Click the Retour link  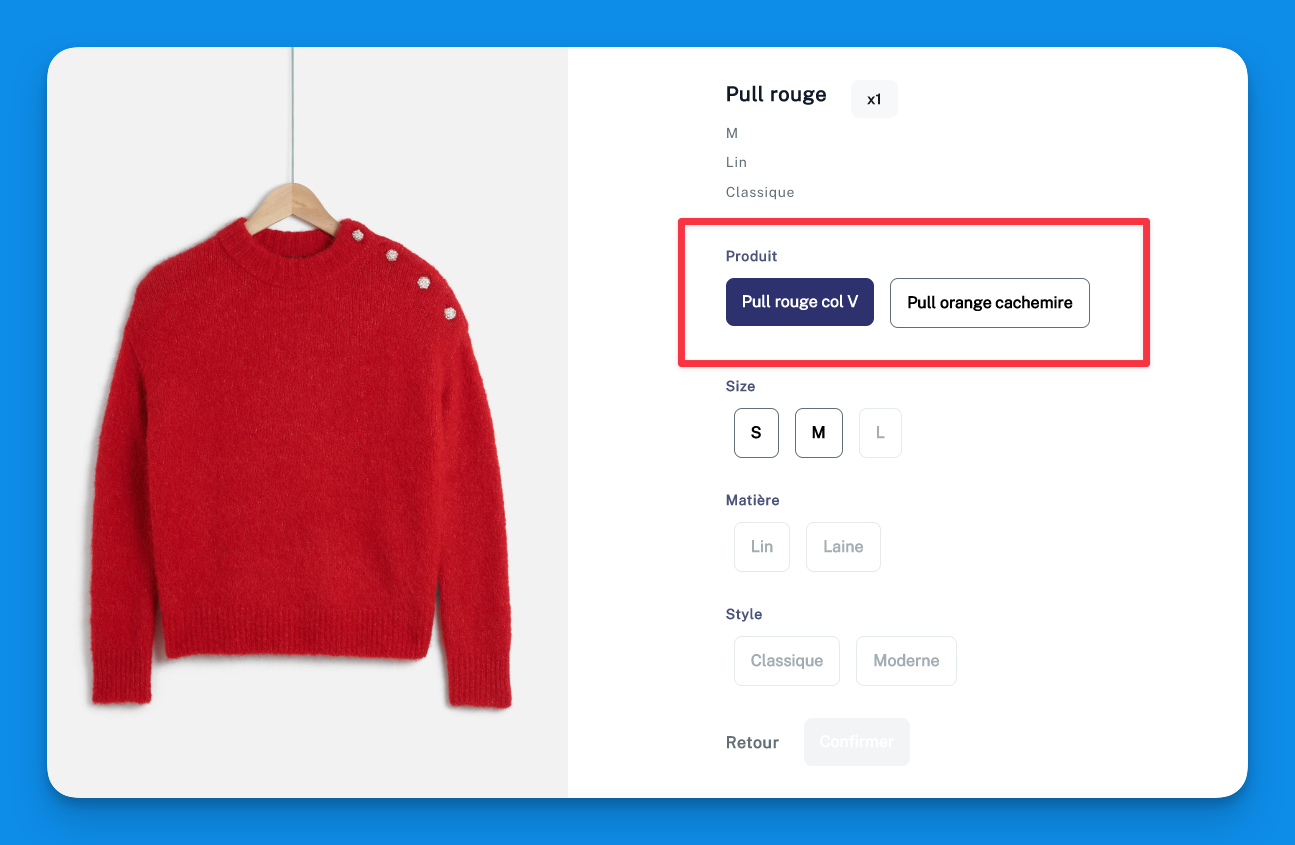(752, 742)
